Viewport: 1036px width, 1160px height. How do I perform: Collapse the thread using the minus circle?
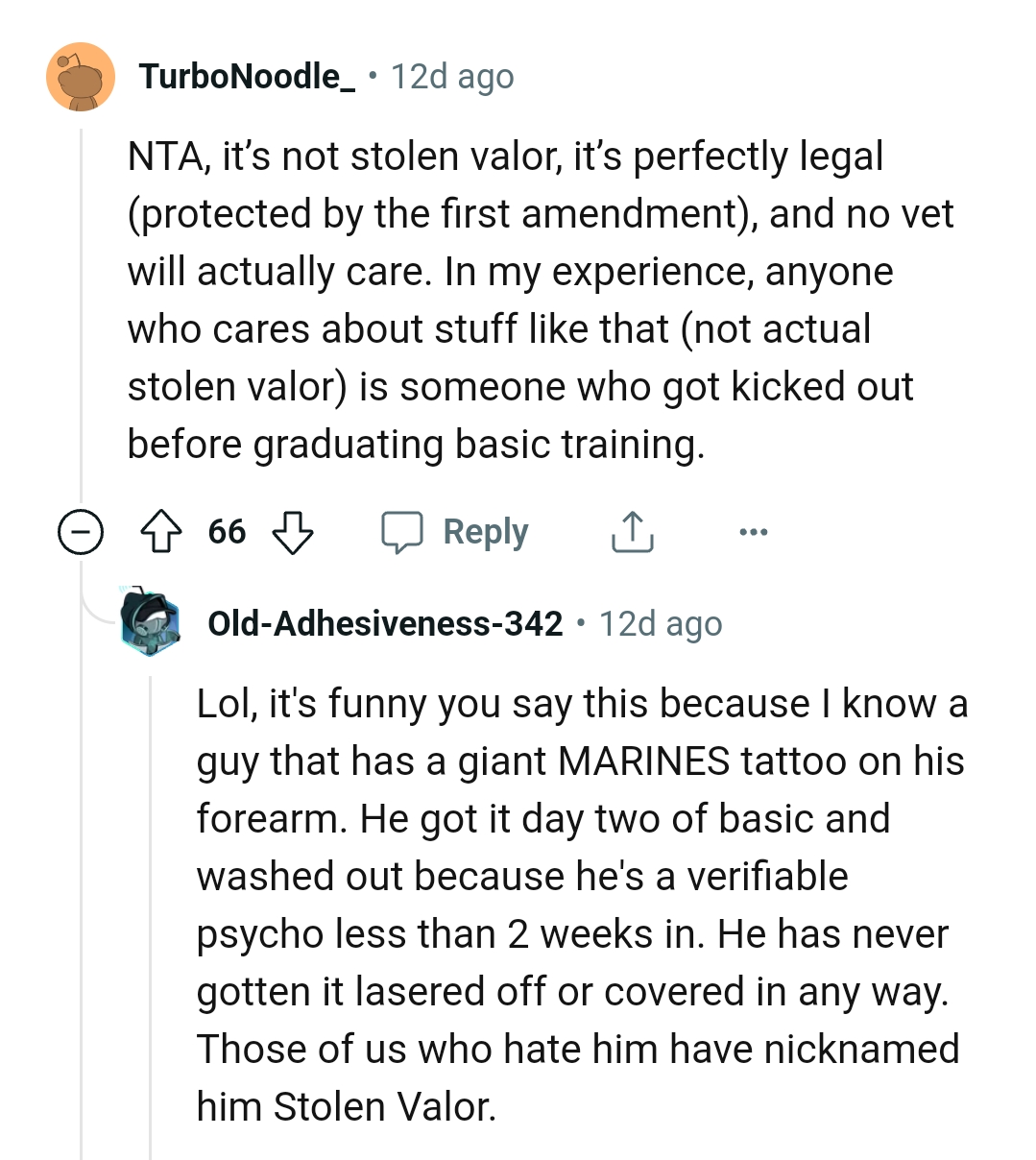tap(81, 531)
